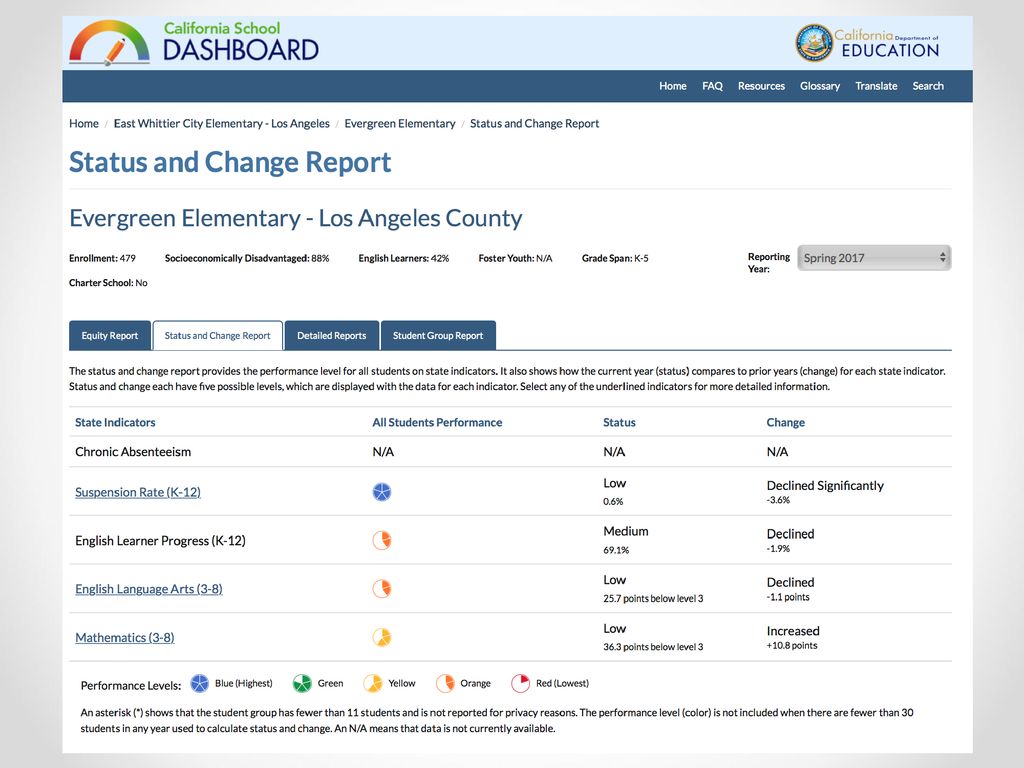Image resolution: width=1024 pixels, height=768 pixels.
Task: Click the +10.8 points change value
Action: tap(792, 645)
